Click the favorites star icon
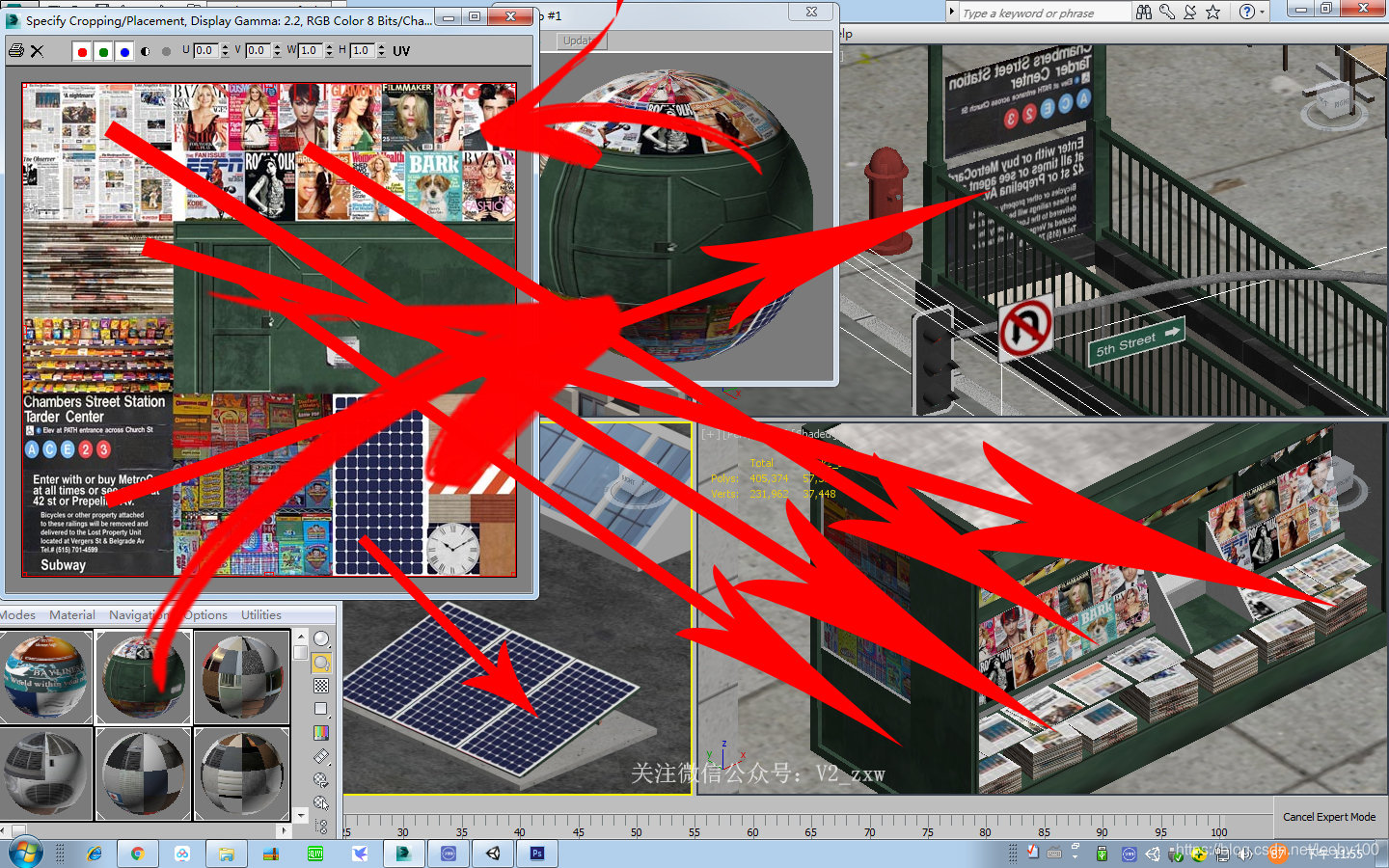The image size is (1389, 868). 1213,12
